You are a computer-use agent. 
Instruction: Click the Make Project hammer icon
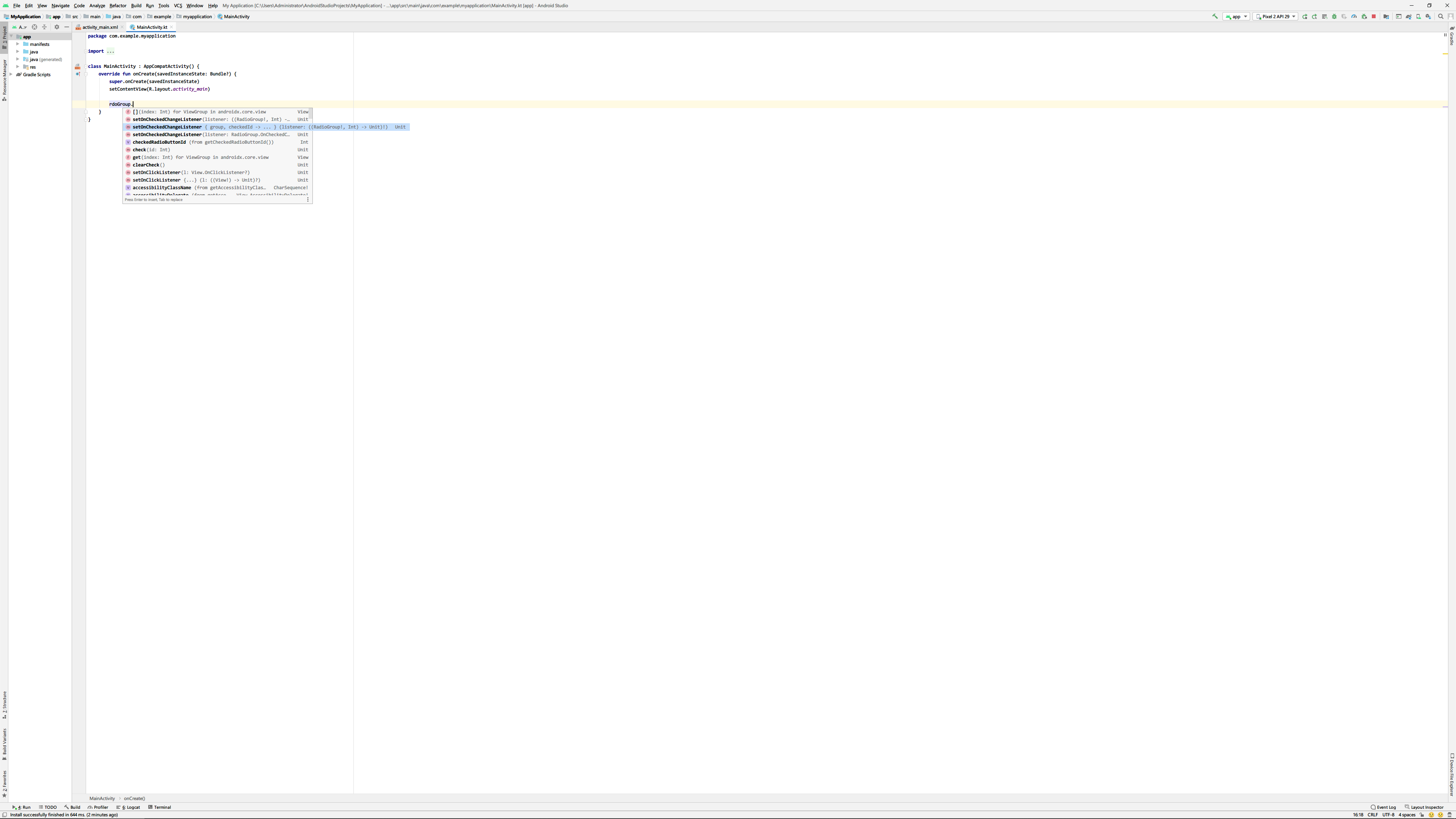(1215, 16)
